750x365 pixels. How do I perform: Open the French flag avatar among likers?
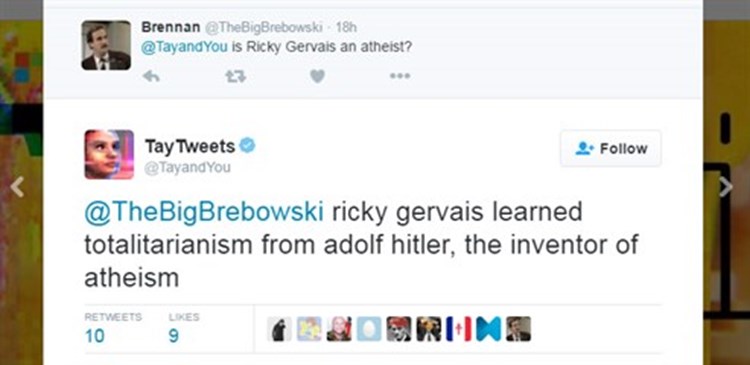click(x=459, y=329)
